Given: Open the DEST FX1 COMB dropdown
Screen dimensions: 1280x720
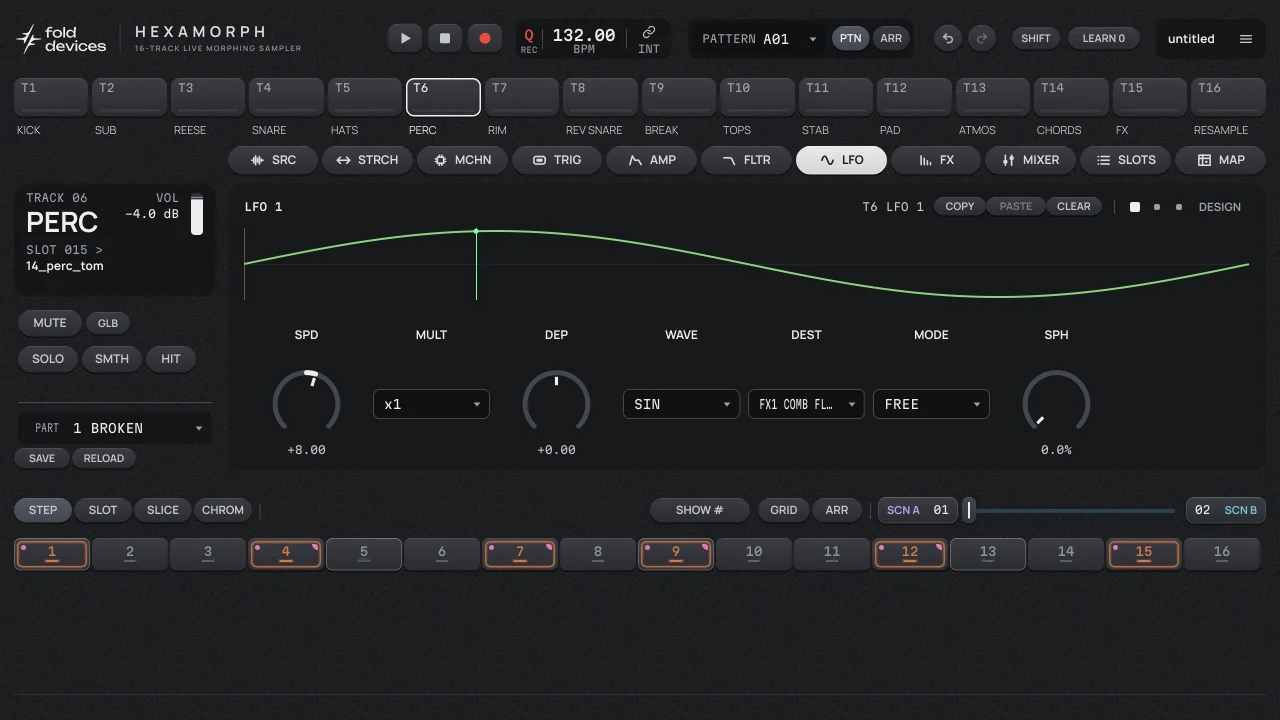Looking at the screenshot, I should point(806,404).
